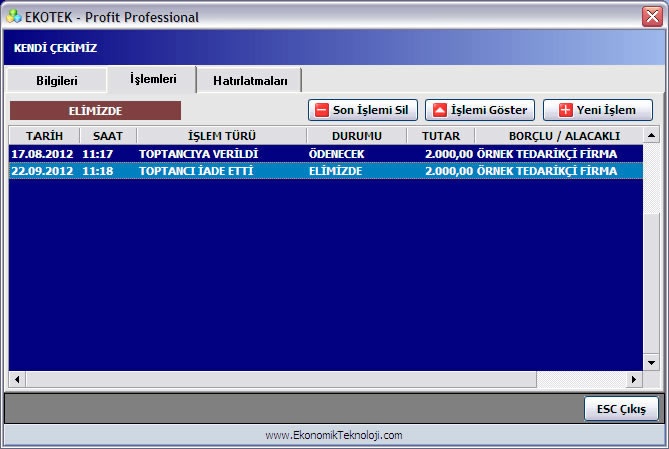The height and width of the screenshot is (449, 669).
Task: Exit using the ESC Çıkış button
Action: tap(621, 409)
